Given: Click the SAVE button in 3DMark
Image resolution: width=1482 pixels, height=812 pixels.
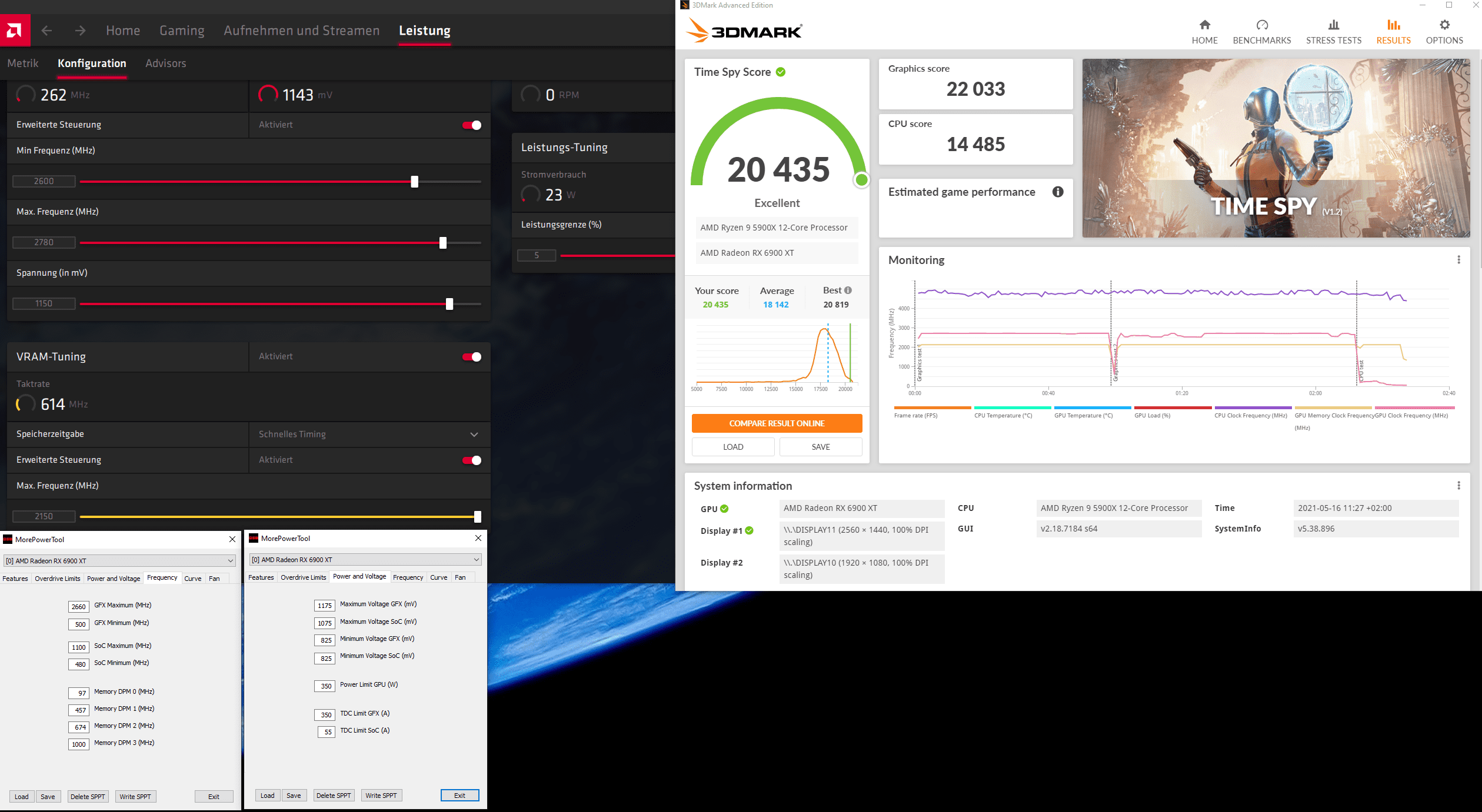Looking at the screenshot, I should click(x=821, y=447).
